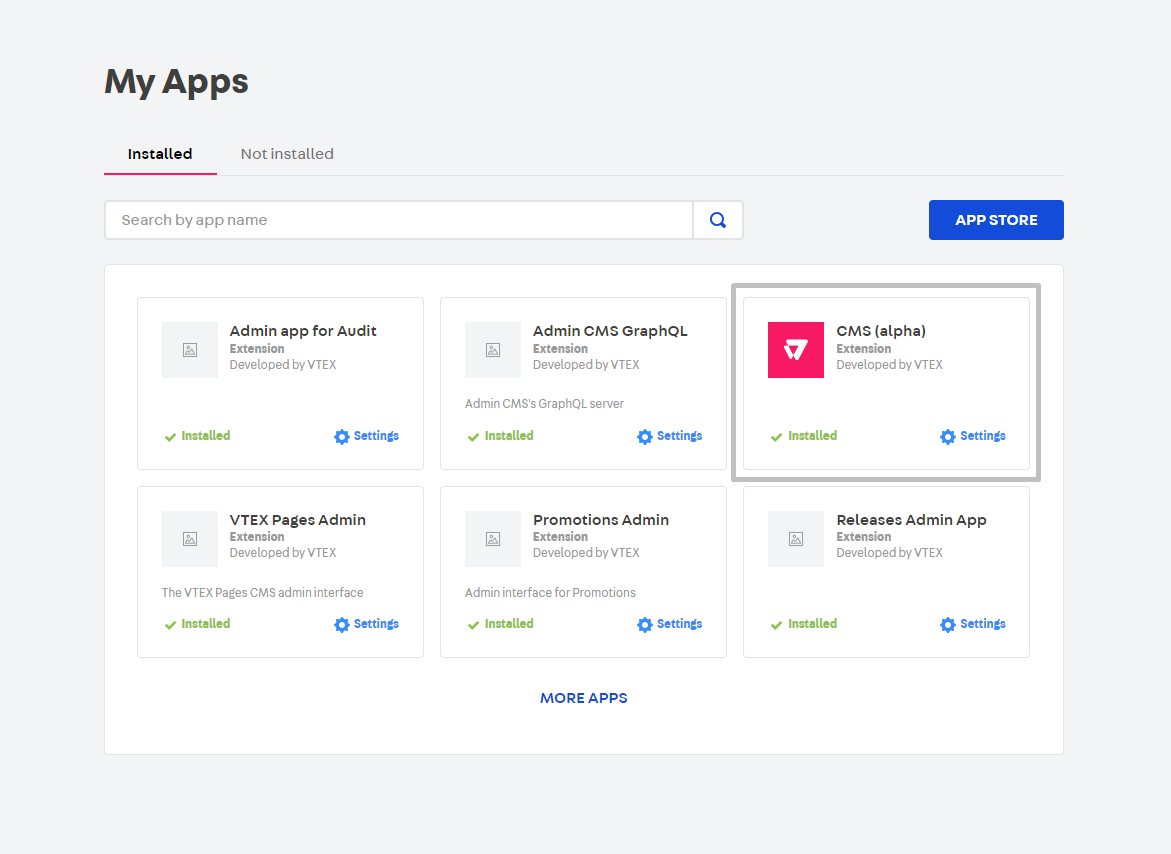Click gear icon in Admin app for Audit card

341,437
